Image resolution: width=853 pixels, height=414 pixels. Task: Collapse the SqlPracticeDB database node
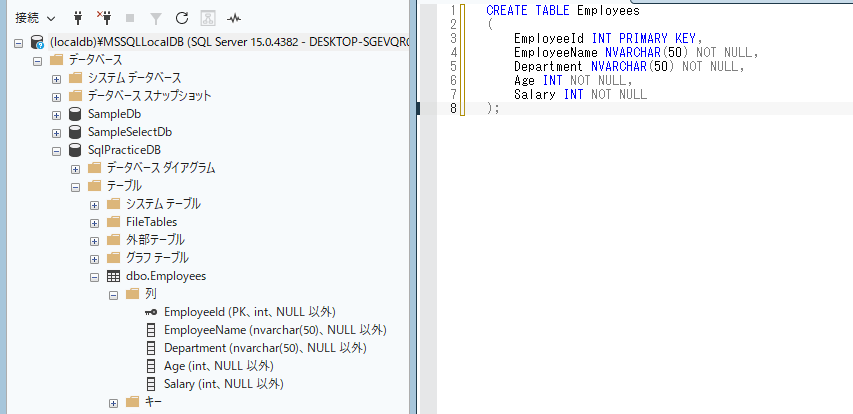[x=57, y=151]
